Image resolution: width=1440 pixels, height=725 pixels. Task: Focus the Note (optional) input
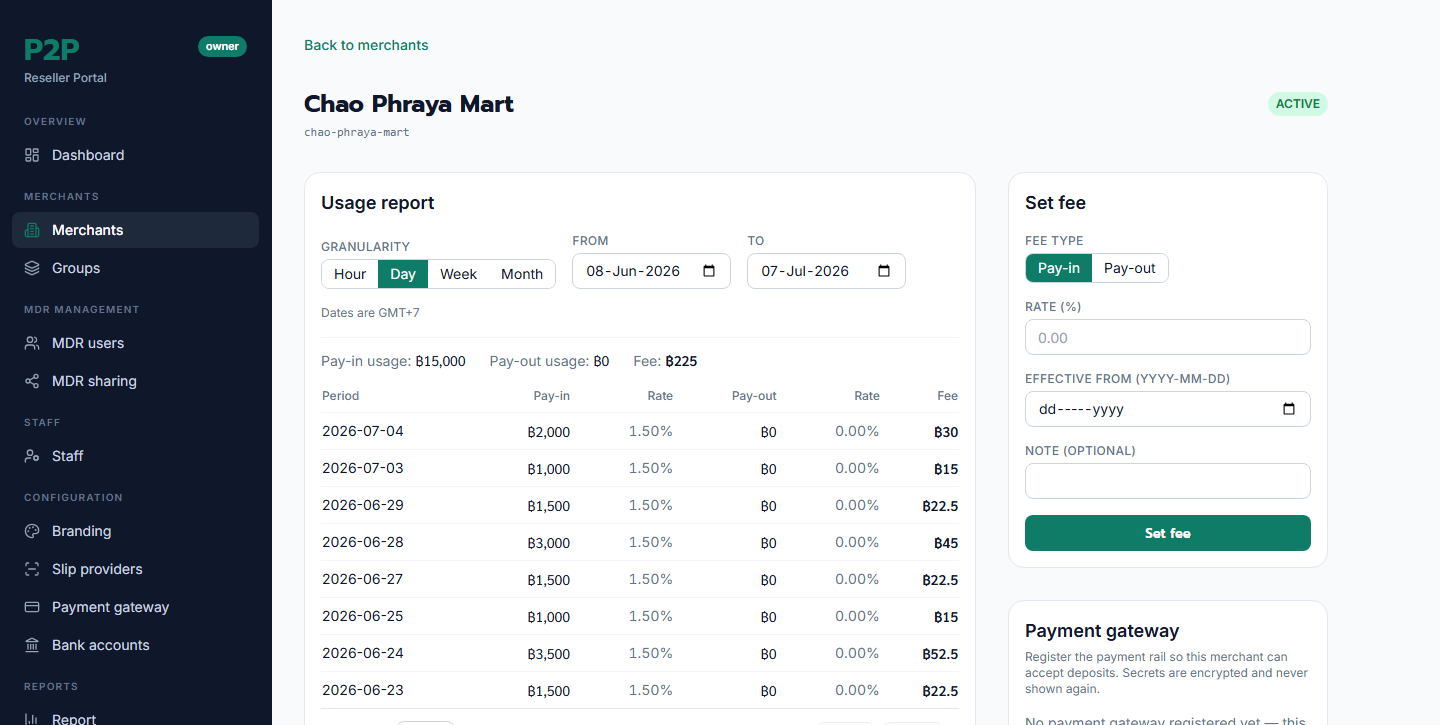[x=1168, y=481]
